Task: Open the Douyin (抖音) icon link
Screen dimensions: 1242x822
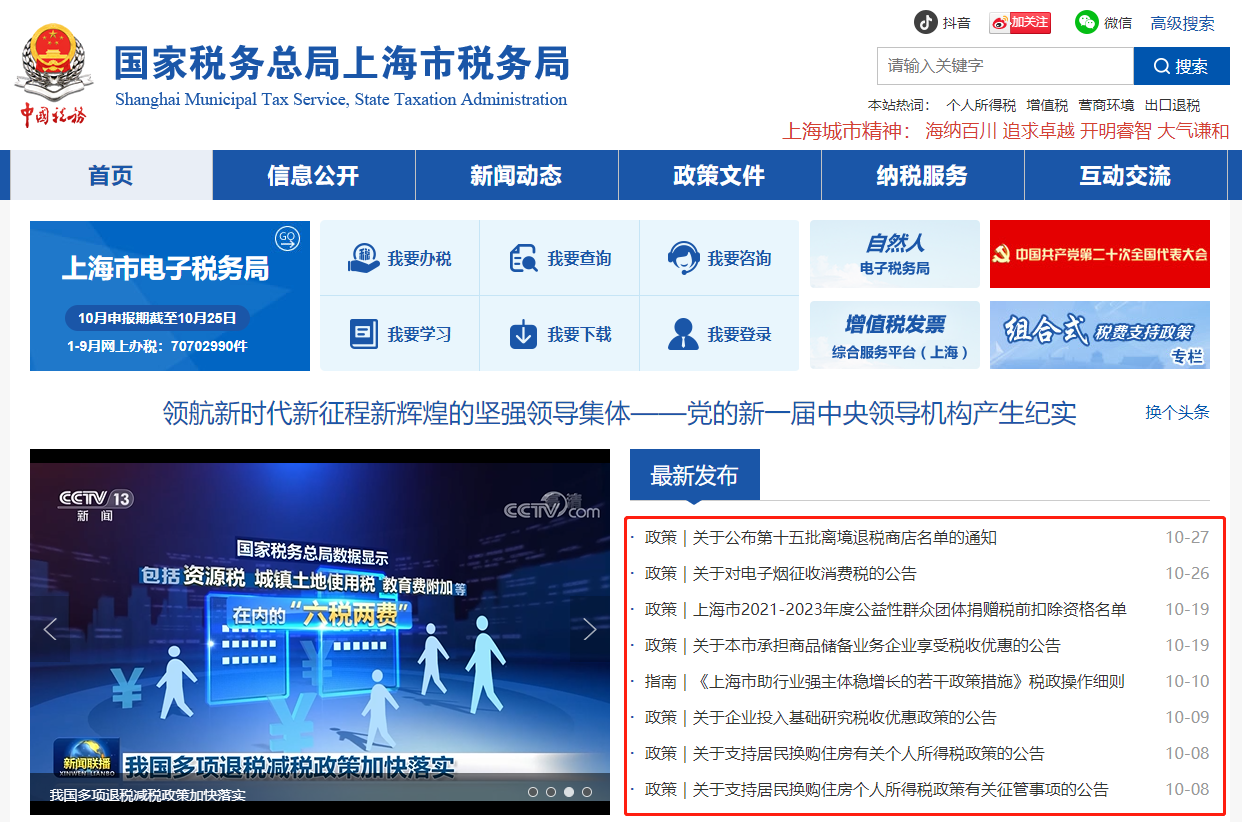Action: [x=926, y=22]
